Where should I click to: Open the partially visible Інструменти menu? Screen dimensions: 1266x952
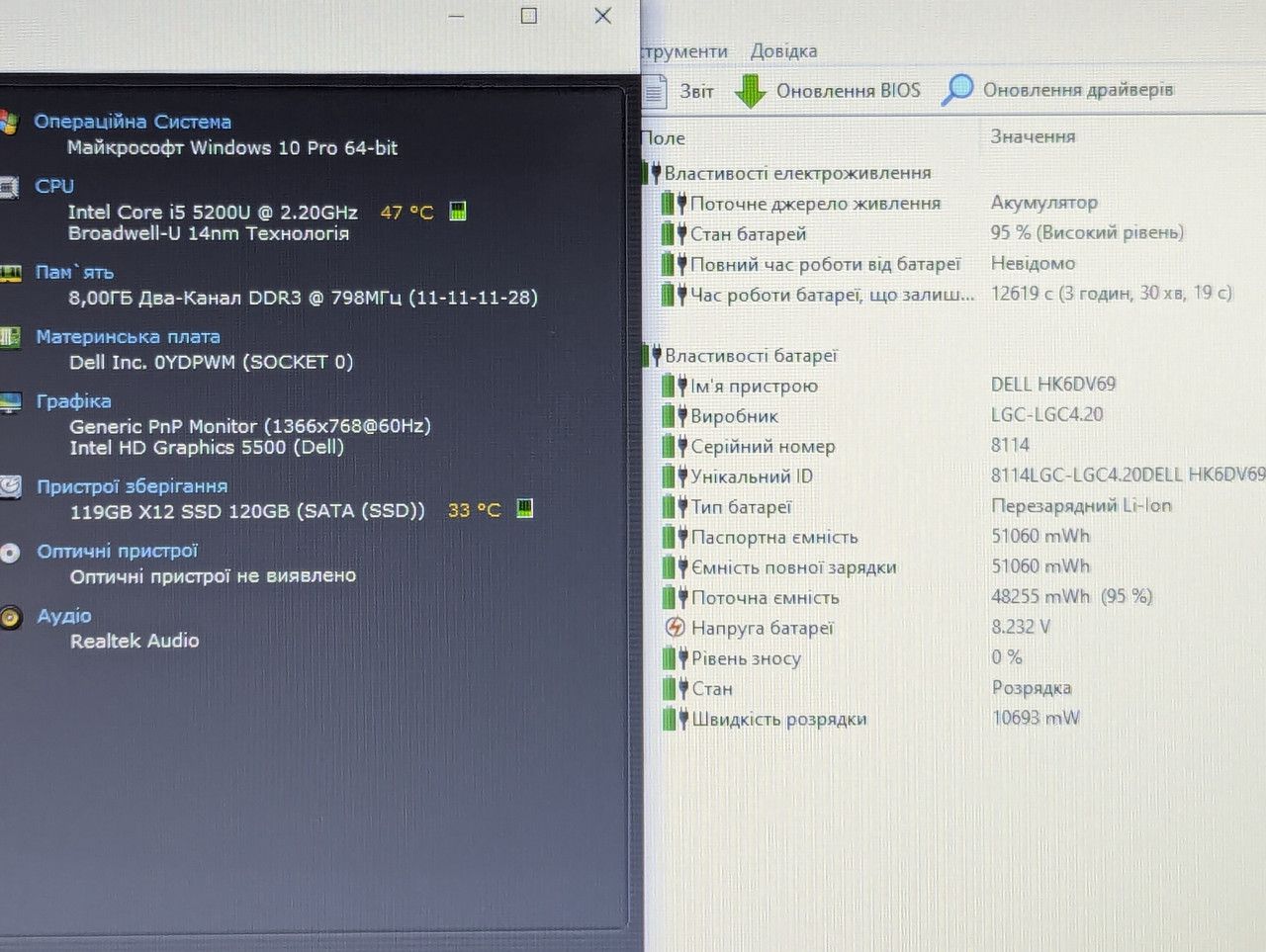click(684, 51)
